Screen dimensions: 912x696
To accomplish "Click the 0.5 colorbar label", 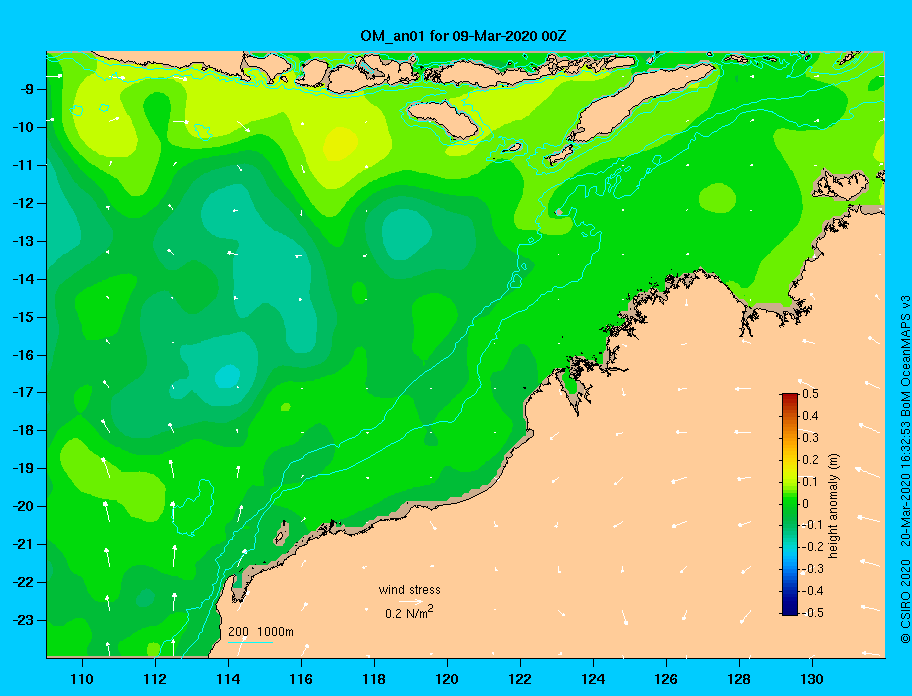I will pos(810,394).
